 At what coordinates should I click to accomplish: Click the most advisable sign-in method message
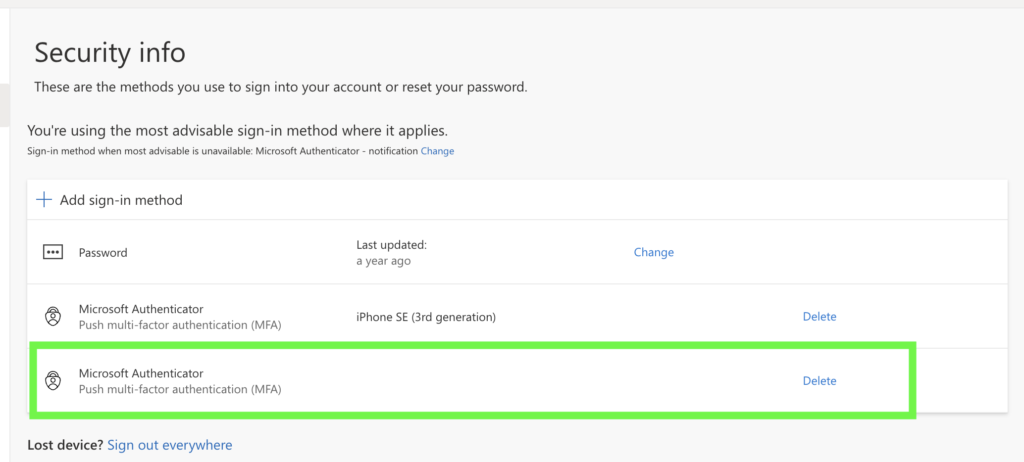(238, 130)
